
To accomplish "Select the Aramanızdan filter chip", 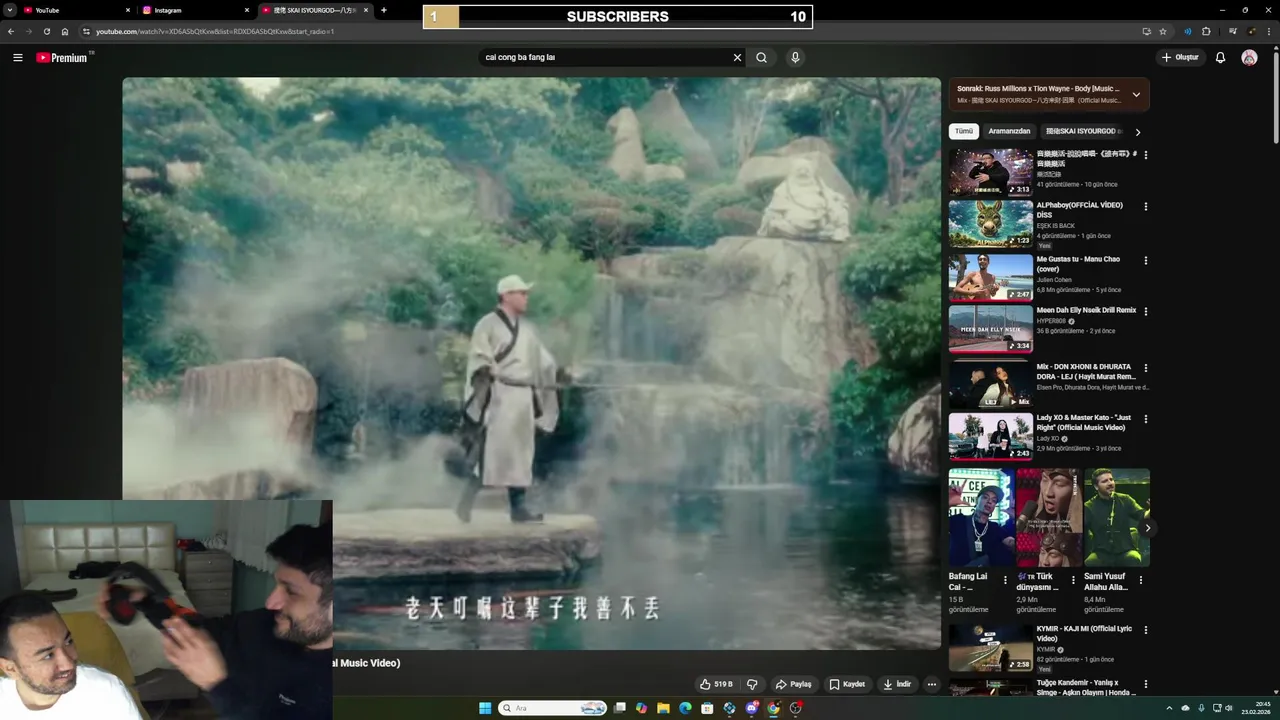I will tap(1009, 131).
